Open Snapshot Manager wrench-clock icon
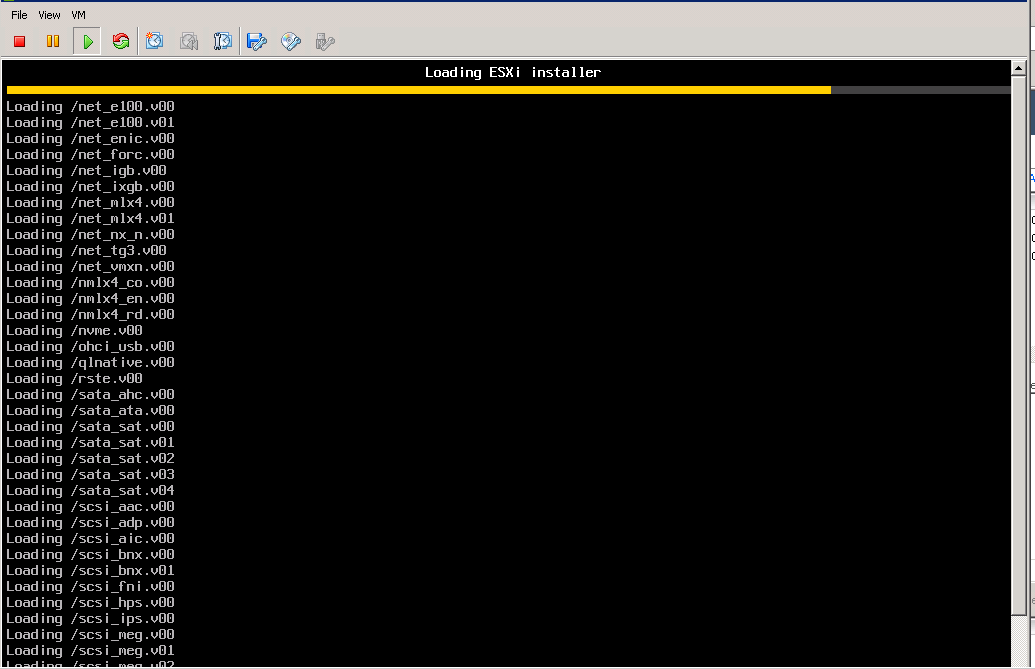The image size is (1035, 669). 222,41
